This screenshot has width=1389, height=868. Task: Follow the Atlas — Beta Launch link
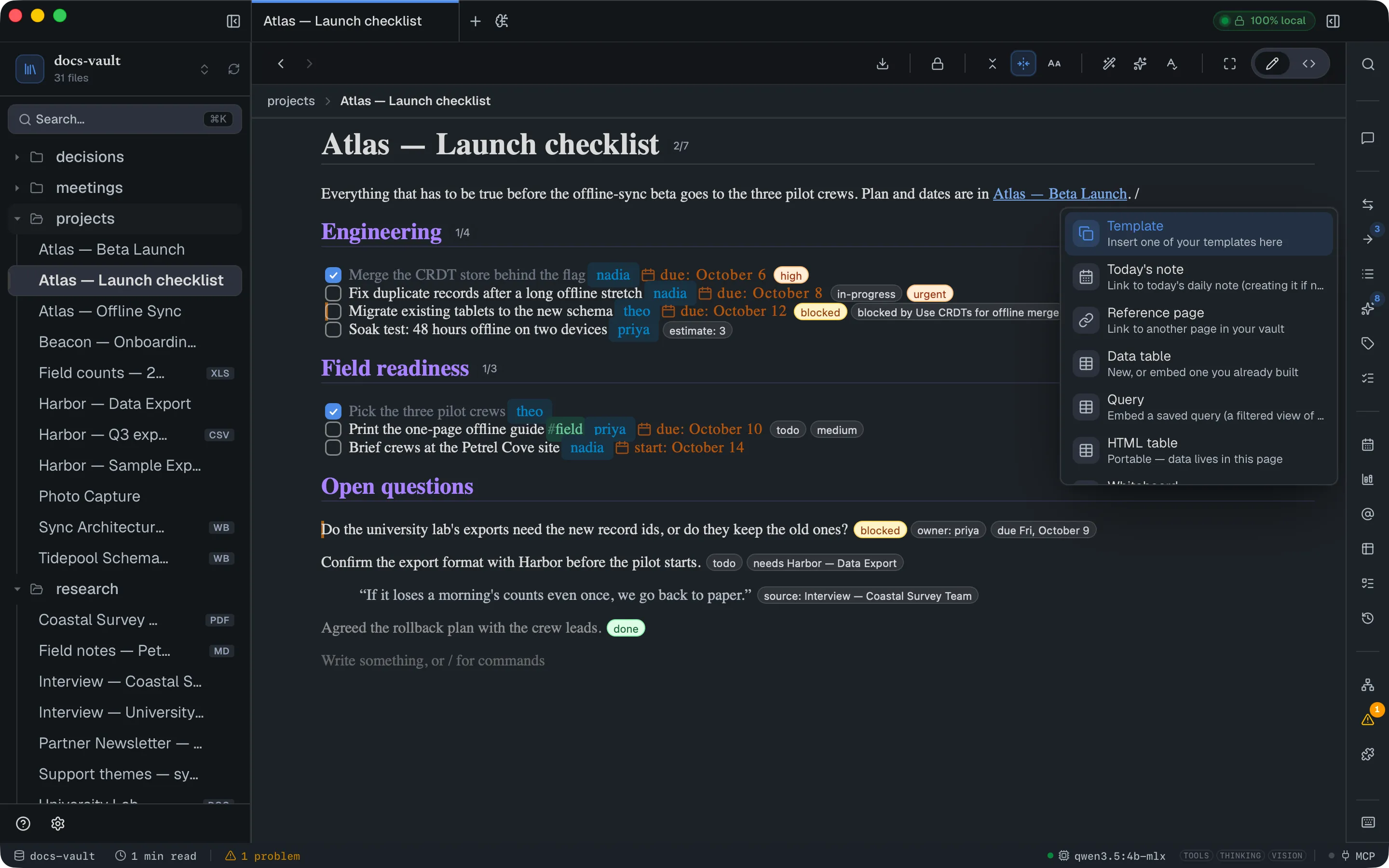pos(1060,194)
